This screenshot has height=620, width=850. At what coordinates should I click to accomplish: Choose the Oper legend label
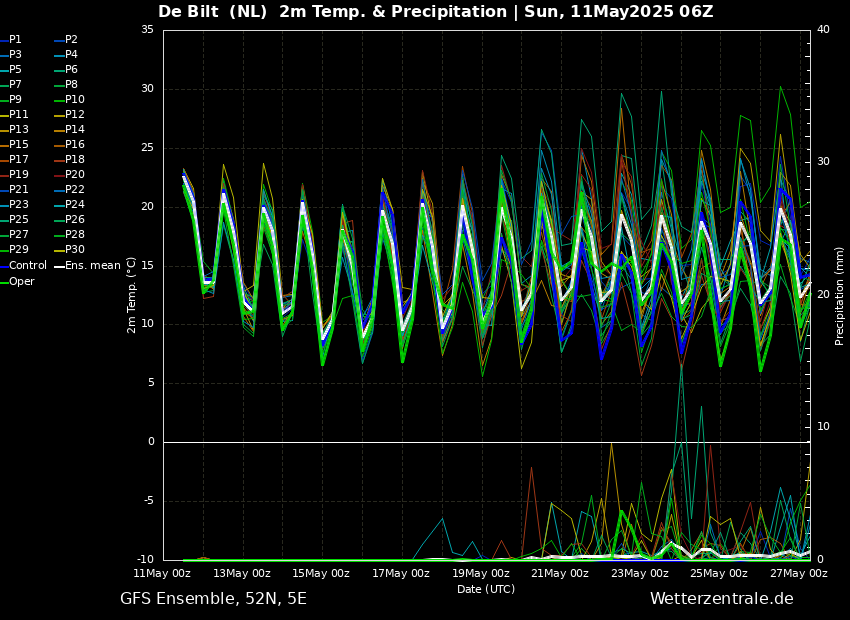(22, 282)
